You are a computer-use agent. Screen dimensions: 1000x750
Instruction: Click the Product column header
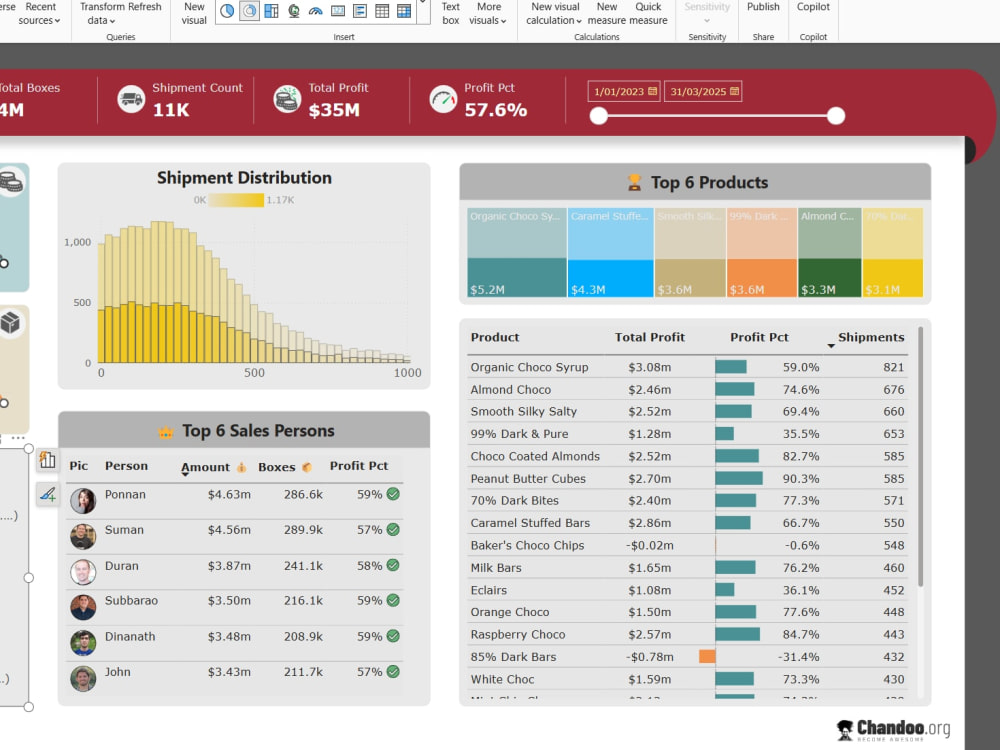[x=495, y=337]
